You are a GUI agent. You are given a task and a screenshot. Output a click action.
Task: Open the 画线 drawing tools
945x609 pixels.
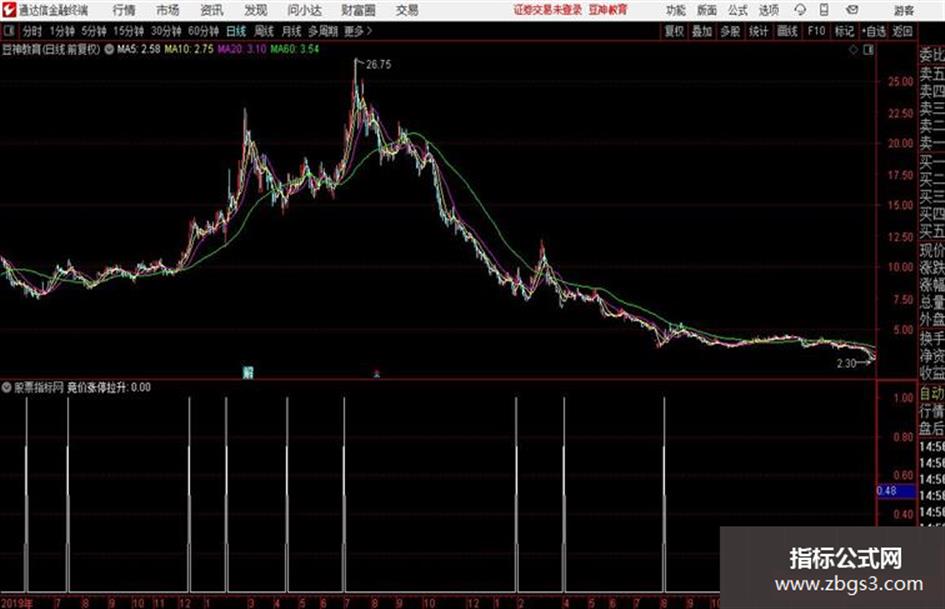787,31
